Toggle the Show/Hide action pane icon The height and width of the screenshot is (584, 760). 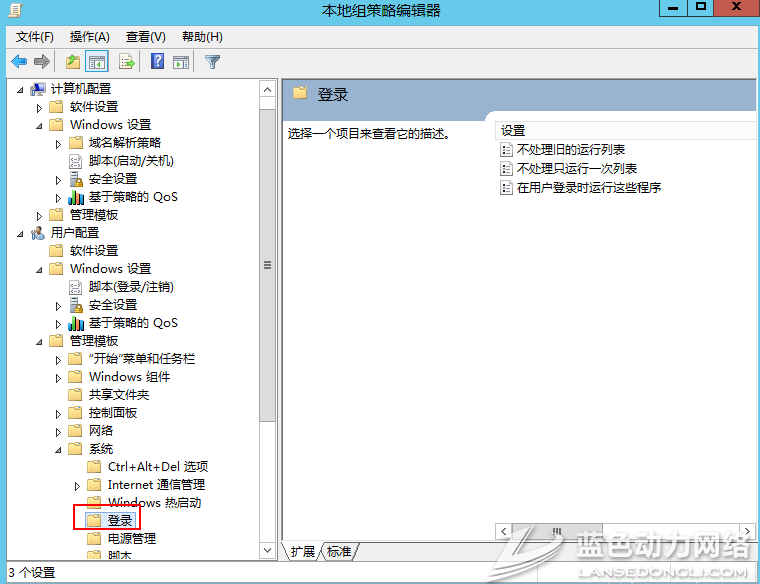[x=181, y=61]
